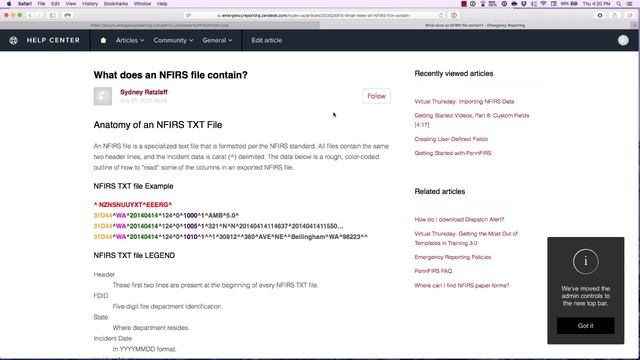Open the View menu

(x=71, y=4)
